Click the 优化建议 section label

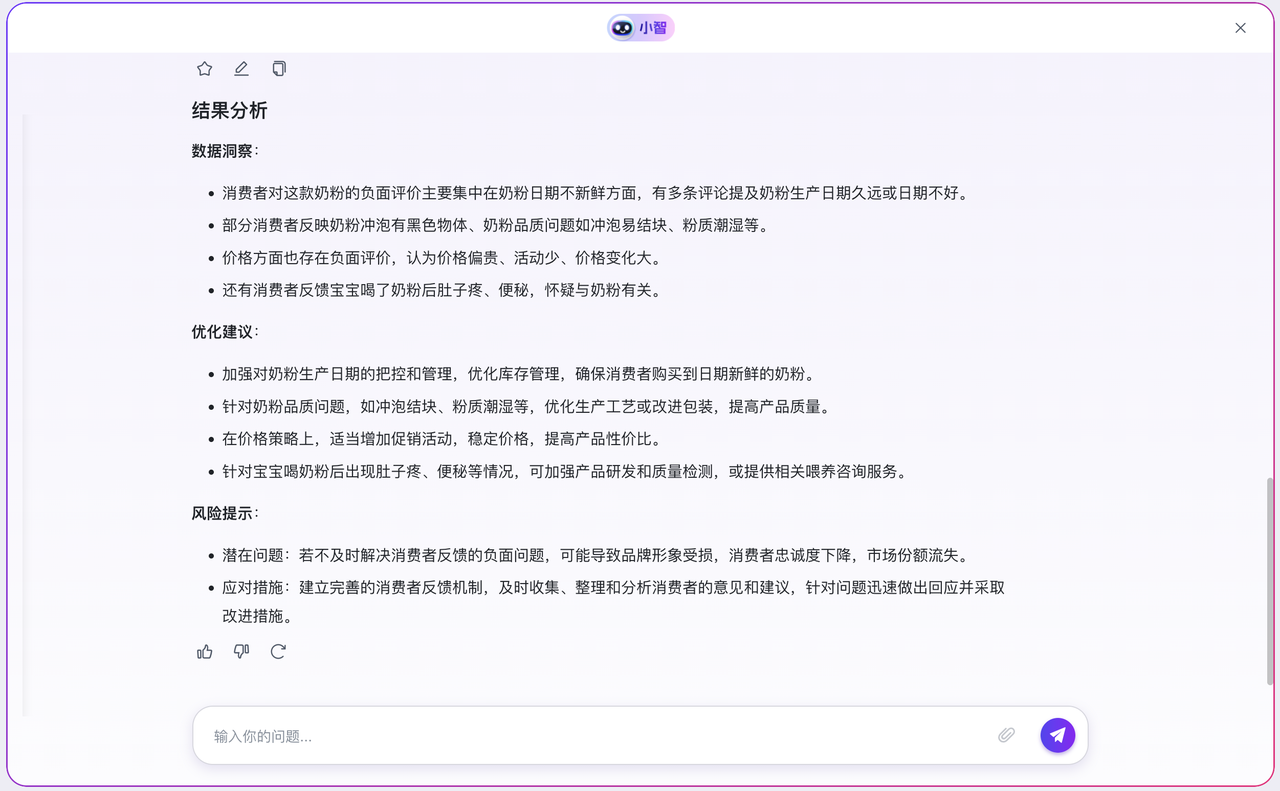coord(223,332)
